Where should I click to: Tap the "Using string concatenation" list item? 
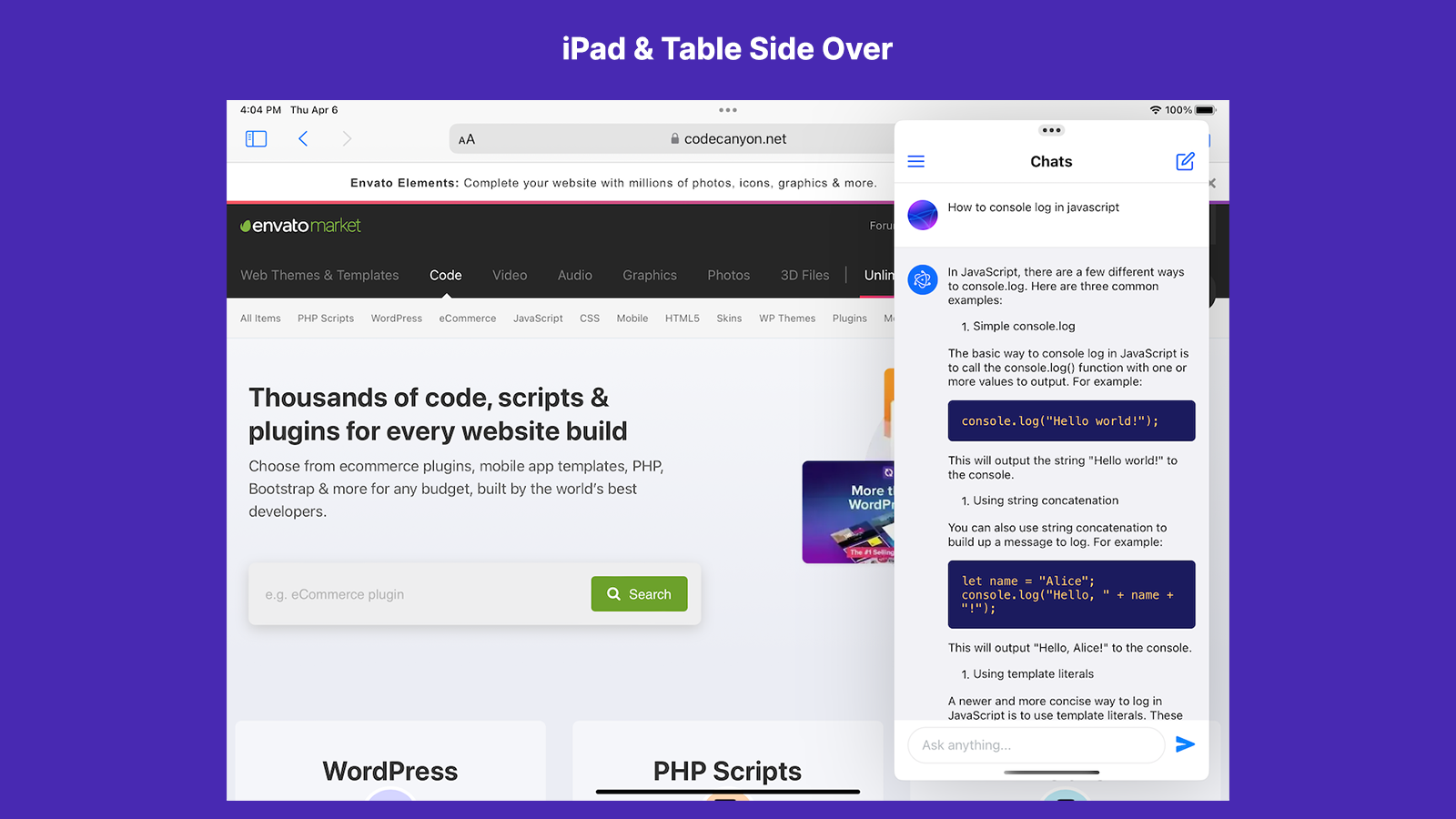[x=1046, y=500]
